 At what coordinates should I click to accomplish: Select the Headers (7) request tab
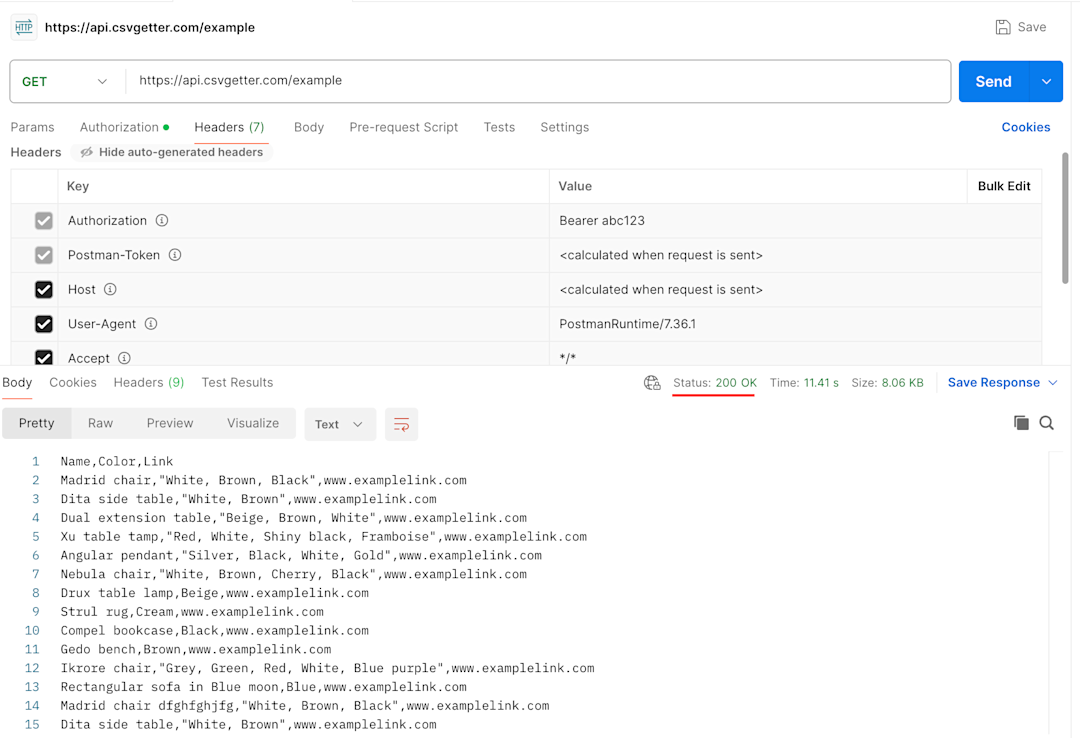pos(229,127)
